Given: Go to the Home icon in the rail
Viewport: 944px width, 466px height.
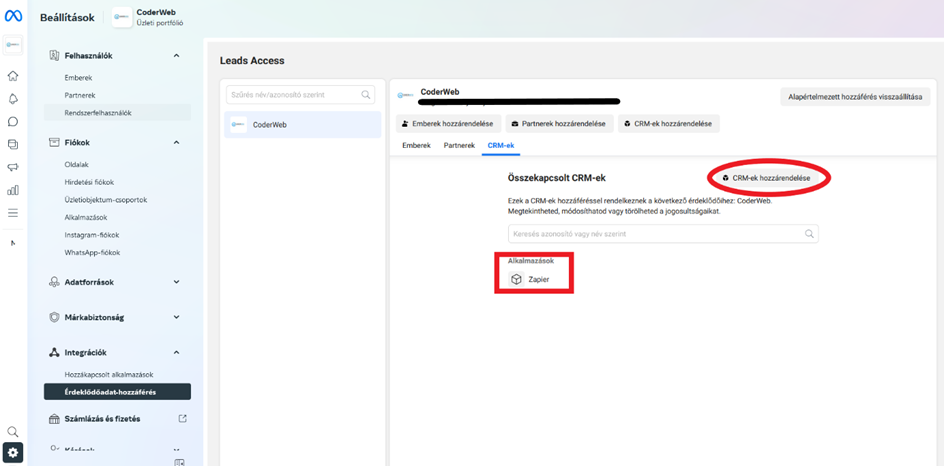Looking at the screenshot, I should click(13, 76).
